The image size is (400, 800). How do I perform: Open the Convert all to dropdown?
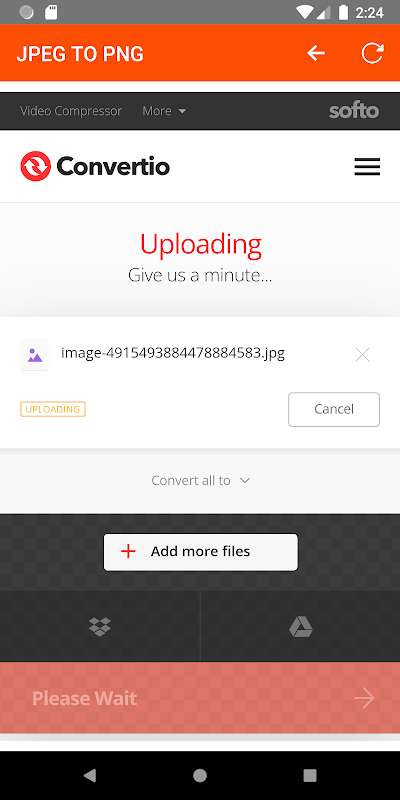(201, 481)
